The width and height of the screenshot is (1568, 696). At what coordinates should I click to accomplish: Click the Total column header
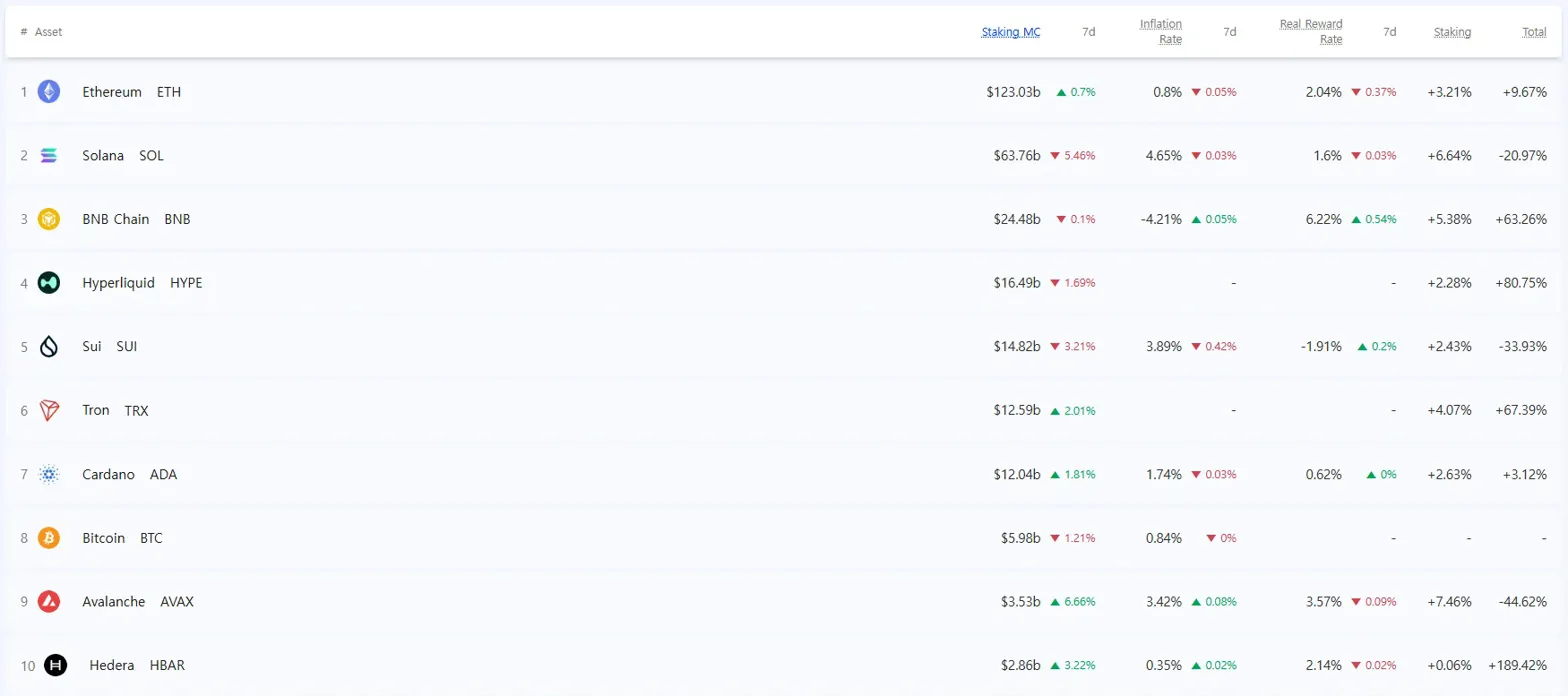(1533, 32)
